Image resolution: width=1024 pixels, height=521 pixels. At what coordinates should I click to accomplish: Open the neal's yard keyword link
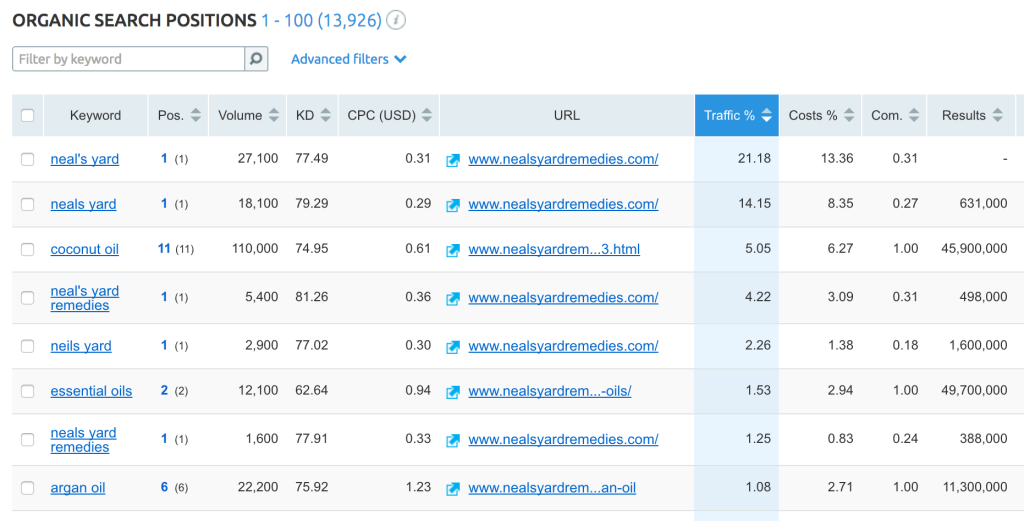pyautogui.click(x=85, y=159)
